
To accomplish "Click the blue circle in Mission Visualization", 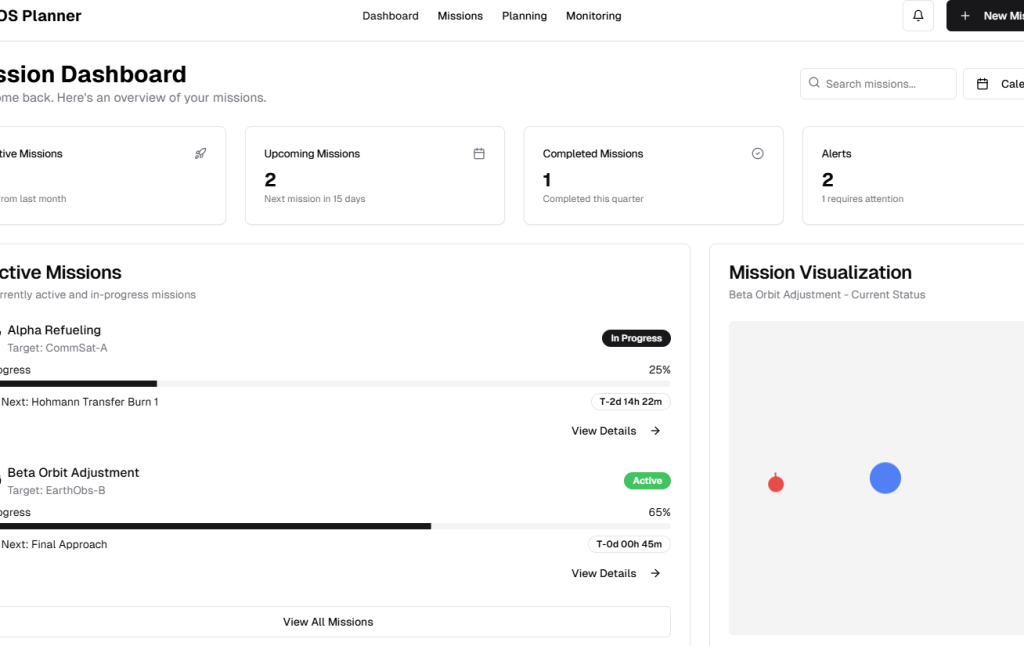I will pyautogui.click(x=885, y=478).
